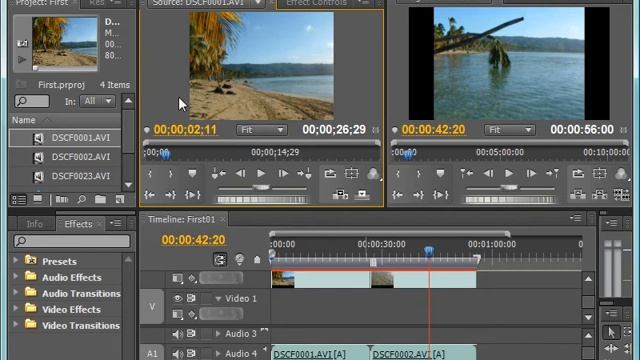Play the Source monitor clip
Screen dimensions: 640x360
tap(261, 173)
